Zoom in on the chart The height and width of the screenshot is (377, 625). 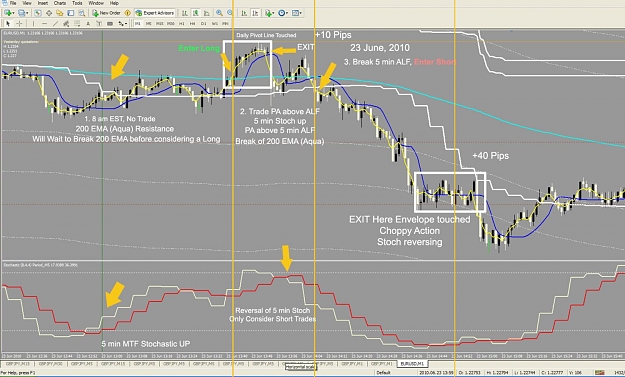point(219,13)
